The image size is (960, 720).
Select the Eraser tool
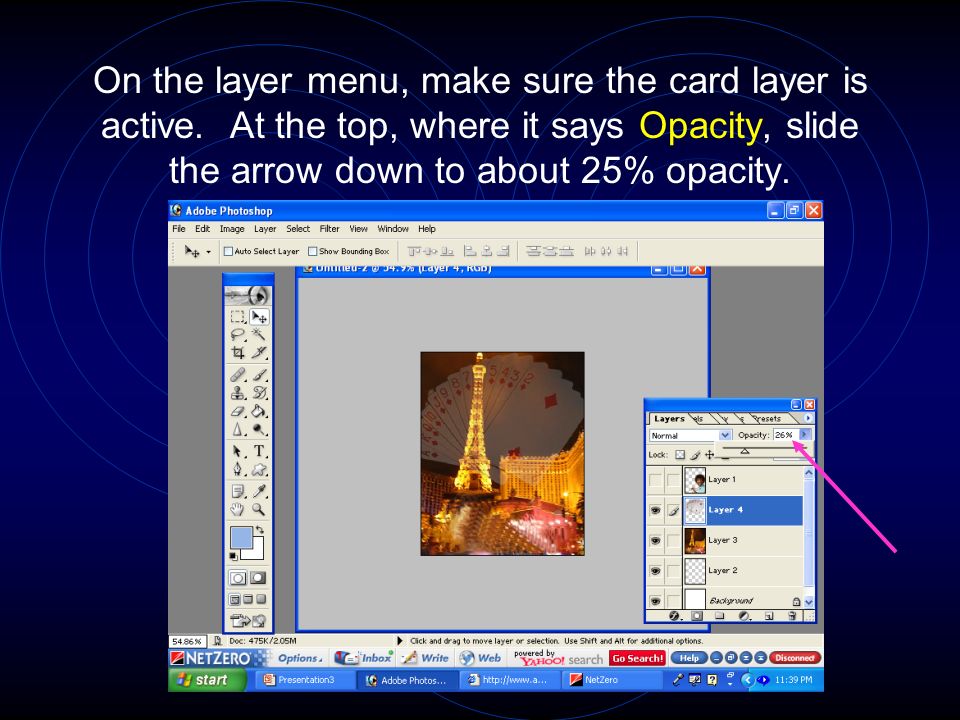click(238, 411)
